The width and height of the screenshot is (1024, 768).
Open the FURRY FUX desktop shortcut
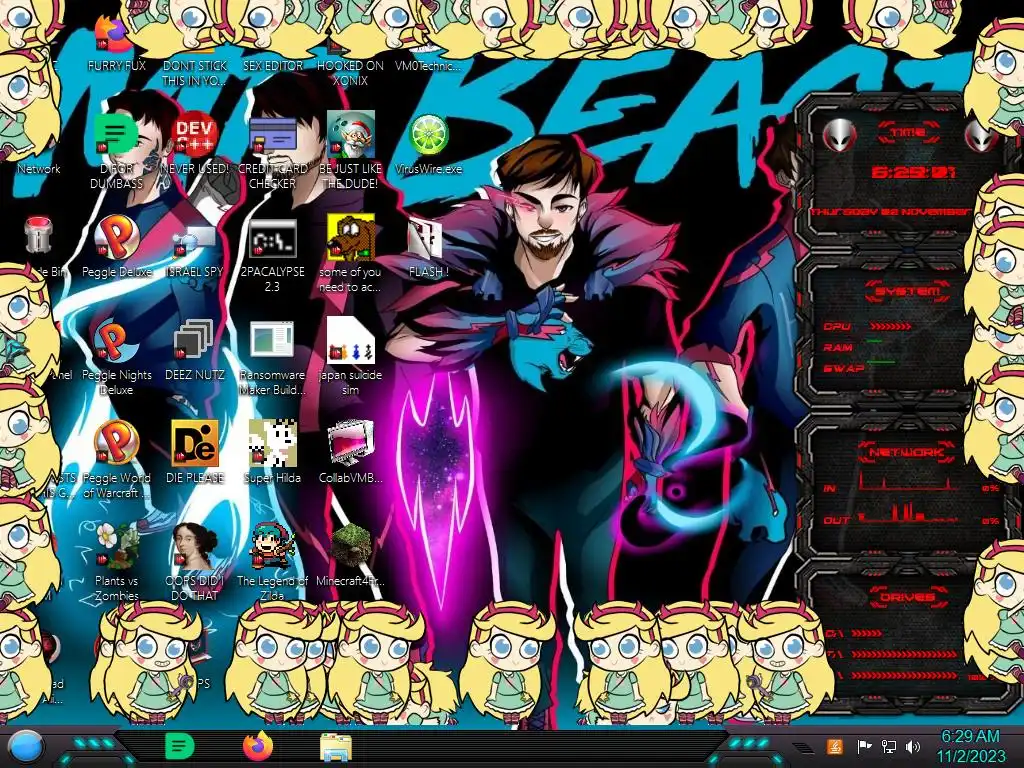point(116,42)
